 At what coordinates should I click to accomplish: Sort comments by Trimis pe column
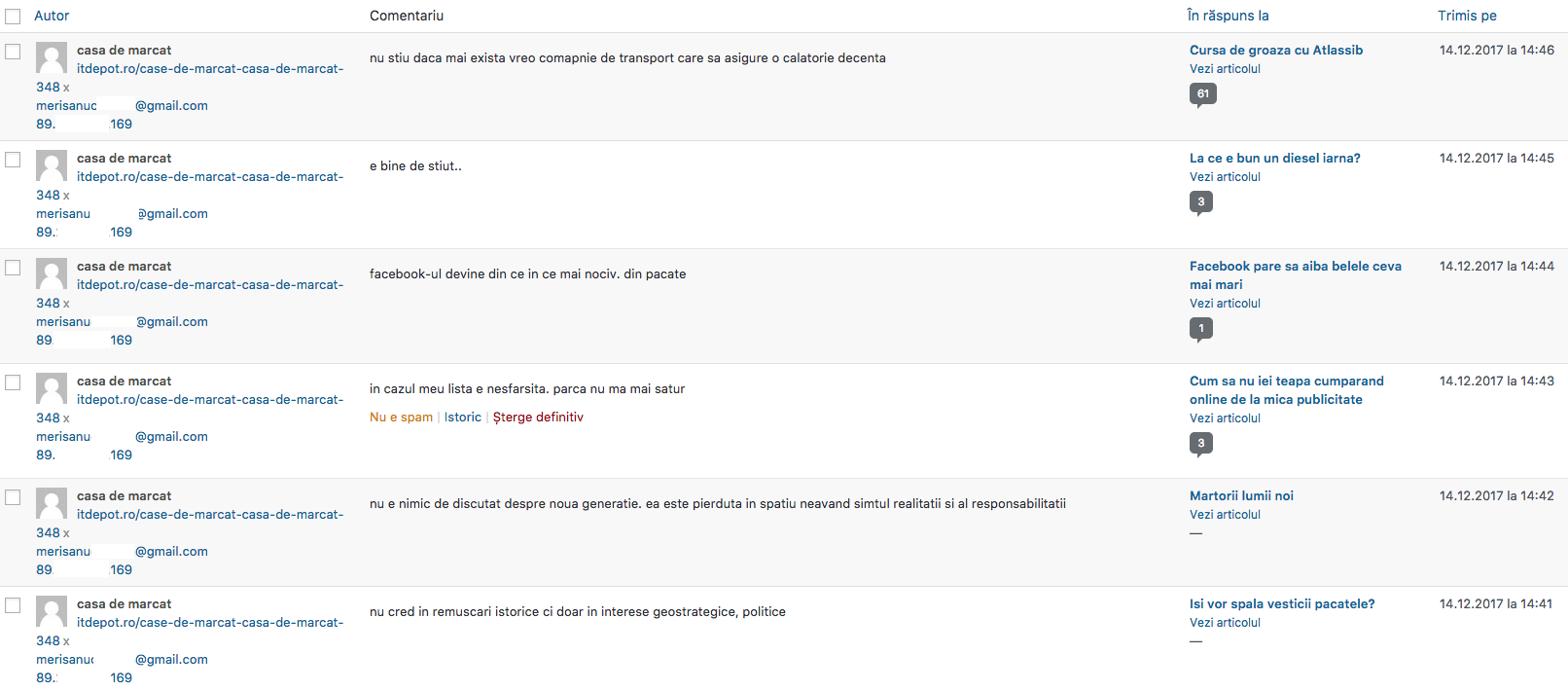tap(1467, 16)
